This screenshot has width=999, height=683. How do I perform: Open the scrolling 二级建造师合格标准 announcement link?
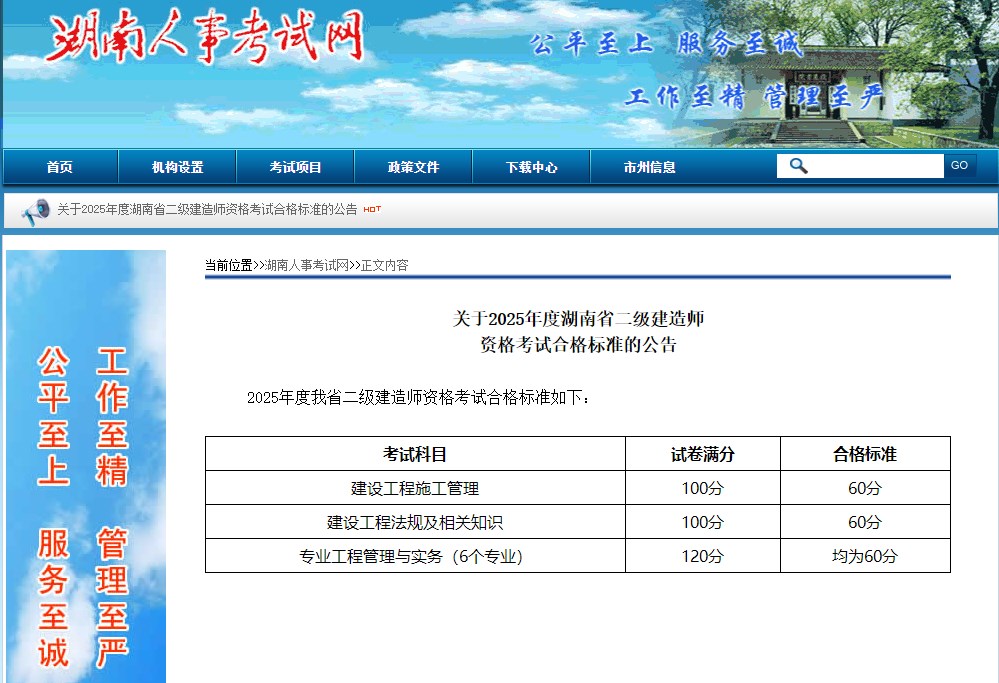point(207,210)
